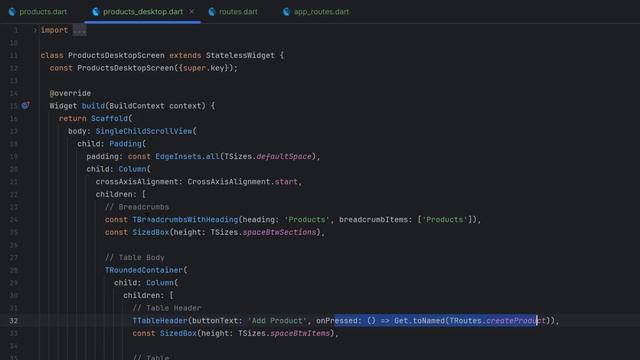Click Dart file icon on routes.dart tab
Screen dimensions: 640x360
click(212, 12)
